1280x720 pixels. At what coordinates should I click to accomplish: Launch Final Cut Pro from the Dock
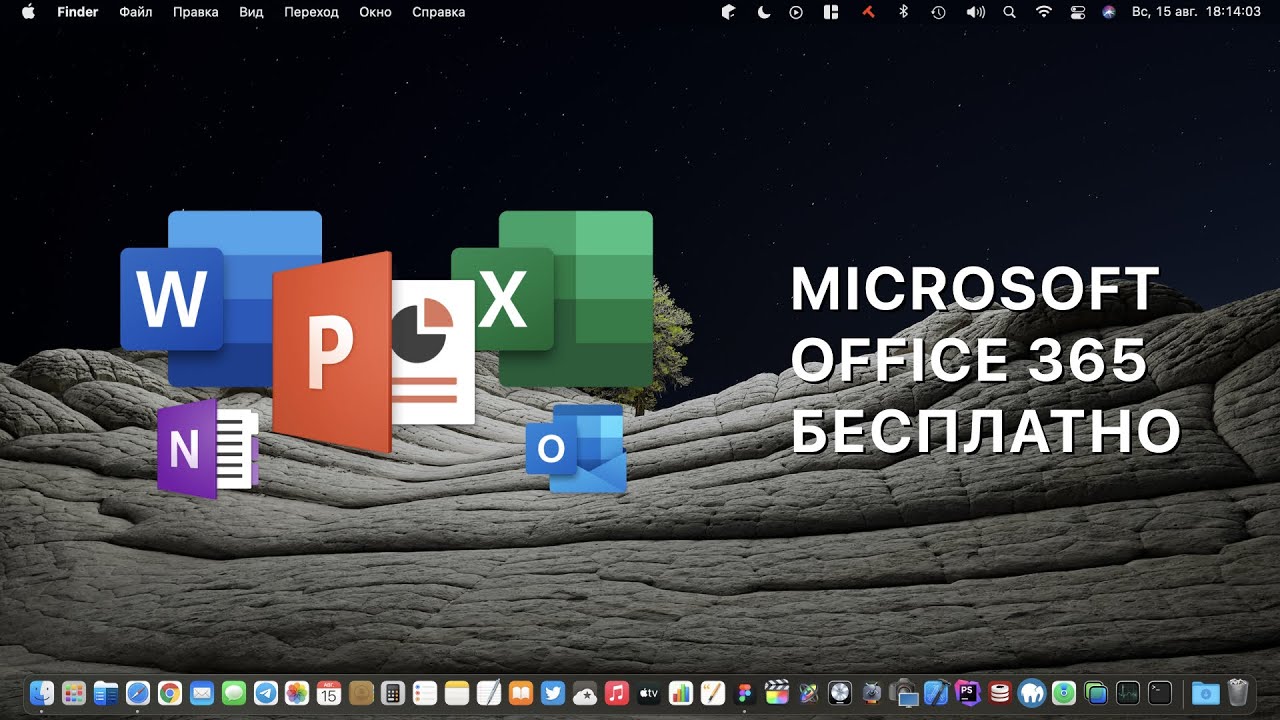(776, 692)
